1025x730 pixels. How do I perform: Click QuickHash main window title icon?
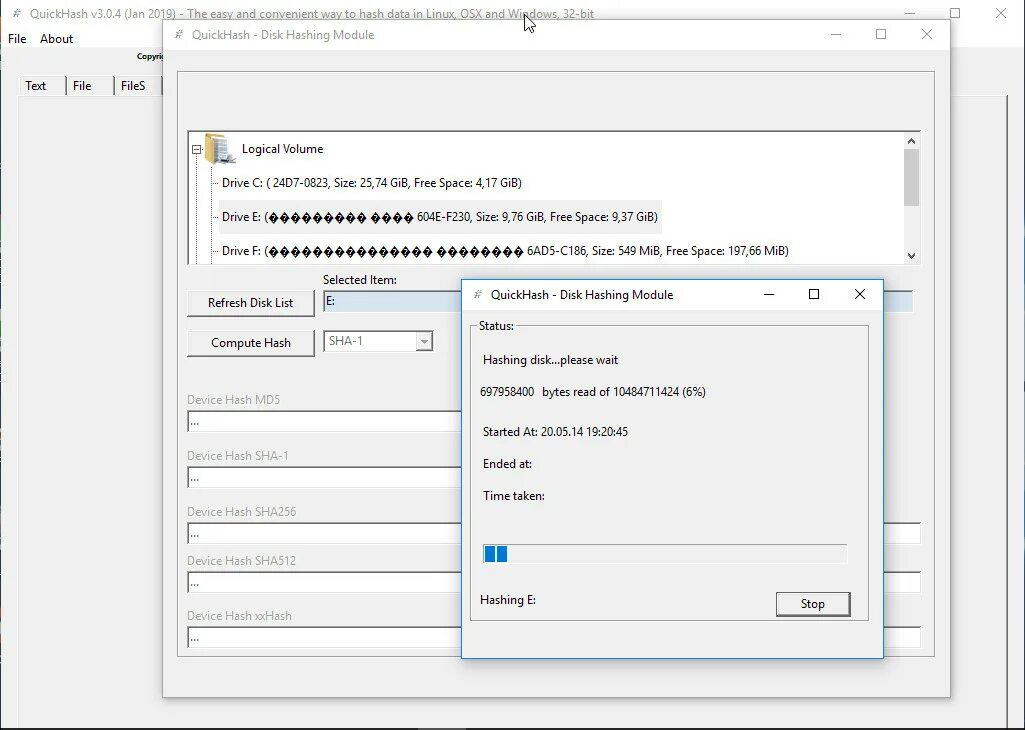(16, 14)
